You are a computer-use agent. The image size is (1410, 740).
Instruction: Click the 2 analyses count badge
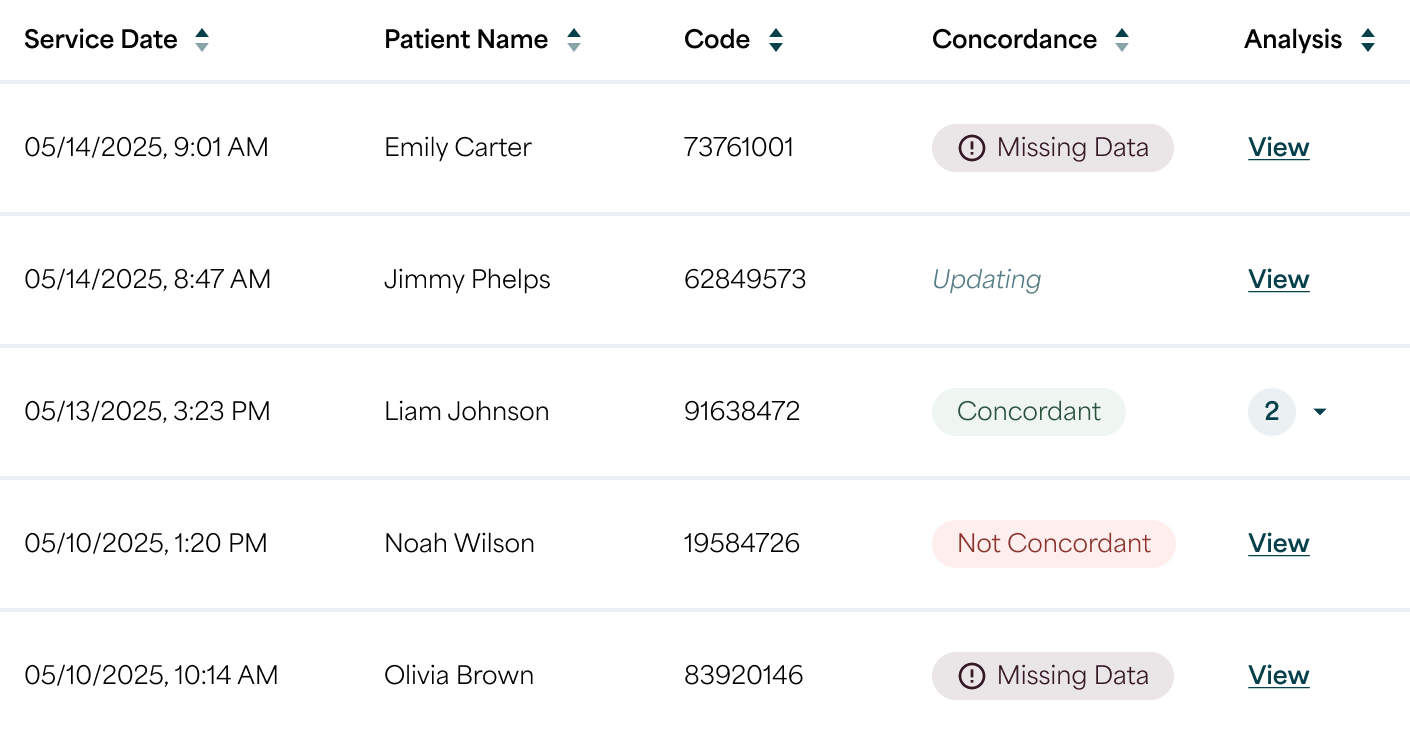[x=1271, y=412]
